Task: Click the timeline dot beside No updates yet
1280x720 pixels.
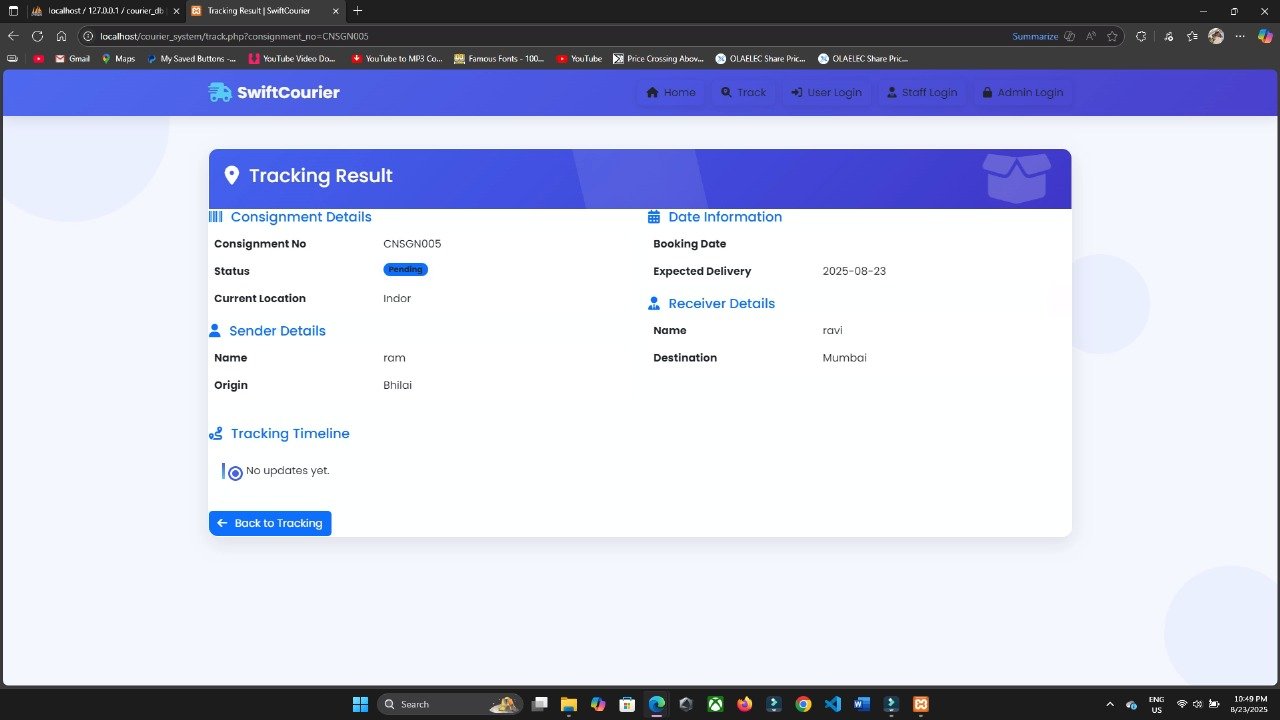Action: point(235,473)
